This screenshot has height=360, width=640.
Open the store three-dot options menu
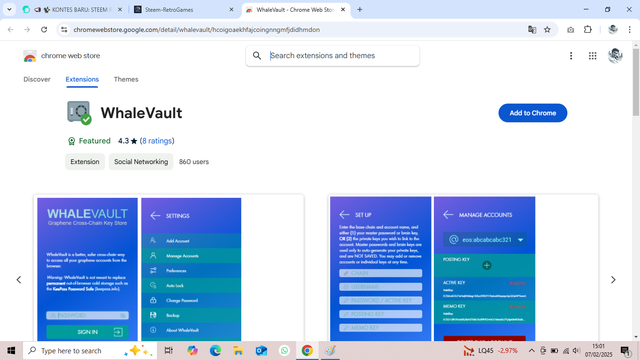click(571, 56)
